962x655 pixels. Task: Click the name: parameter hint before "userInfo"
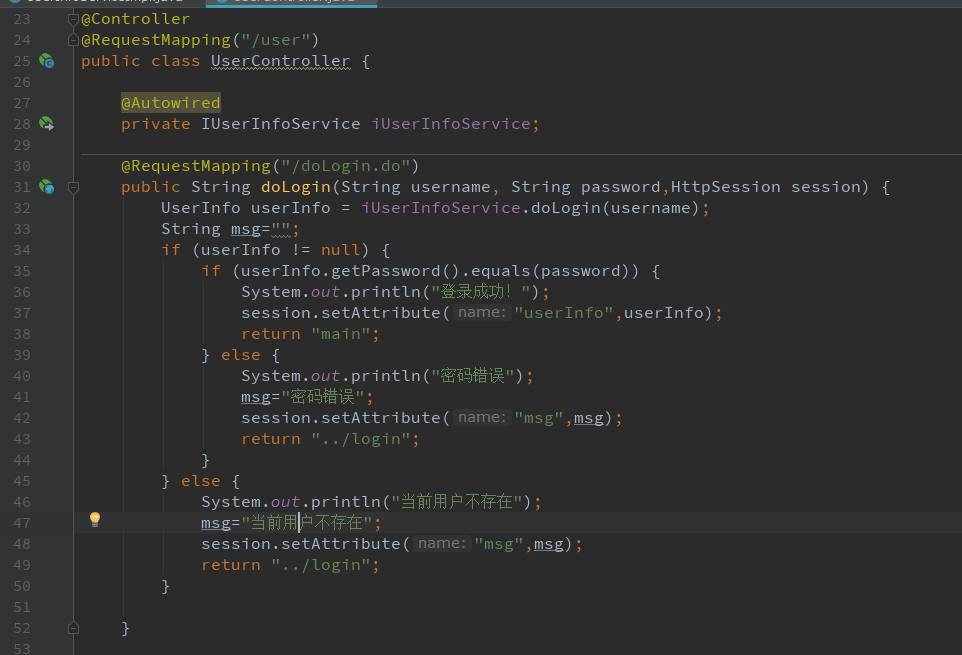(482, 313)
